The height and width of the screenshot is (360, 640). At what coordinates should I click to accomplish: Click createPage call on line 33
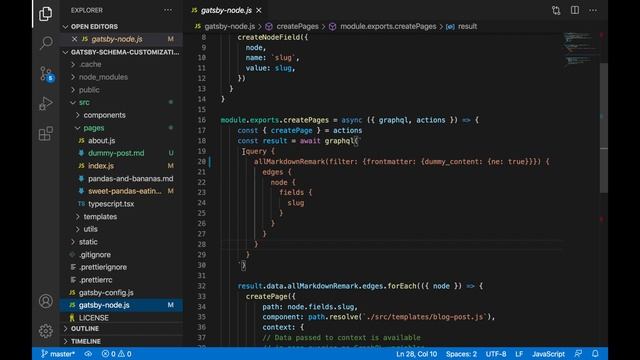pos(267,297)
